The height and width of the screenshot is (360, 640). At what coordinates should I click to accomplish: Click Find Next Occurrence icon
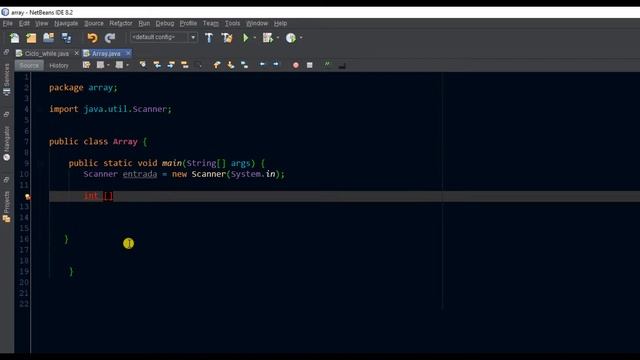coord(171,65)
